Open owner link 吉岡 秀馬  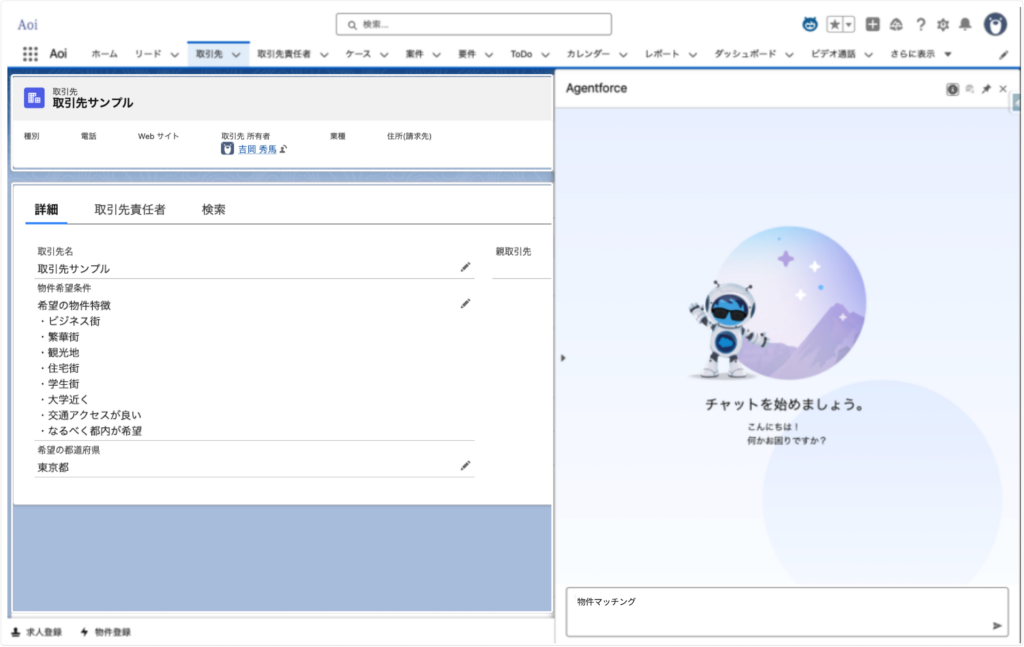click(257, 149)
